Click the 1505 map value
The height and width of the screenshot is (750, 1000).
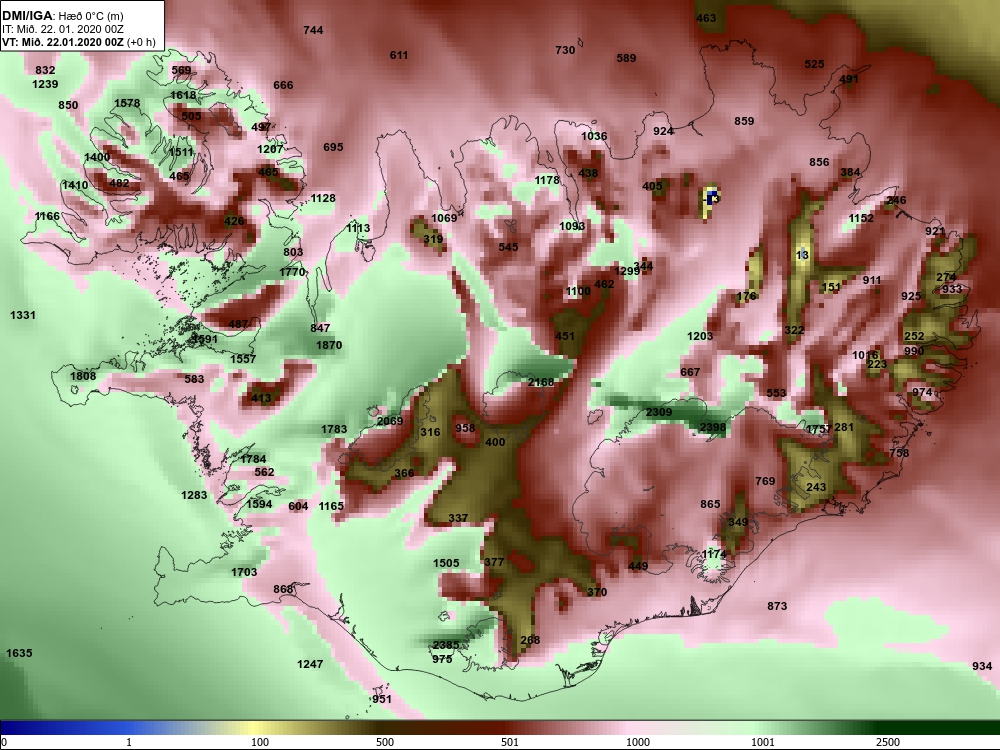pyautogui.click(x=446, y=562)
